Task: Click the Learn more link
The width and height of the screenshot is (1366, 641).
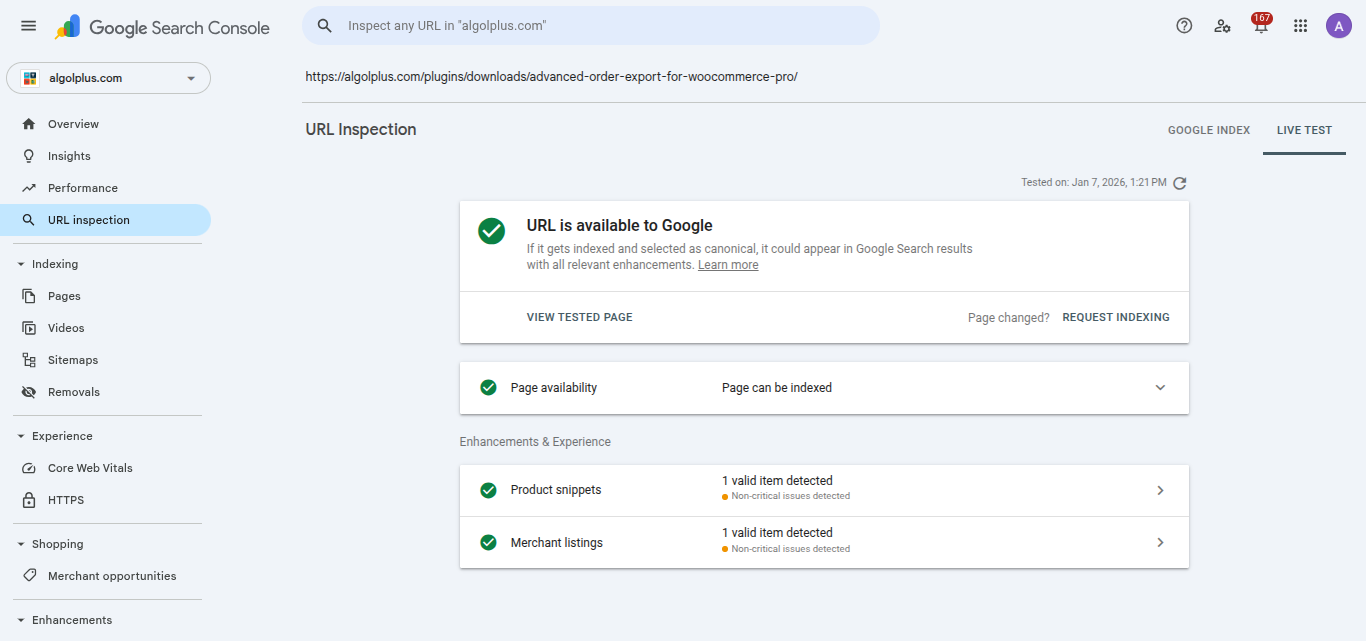Action: coord(727,265)
